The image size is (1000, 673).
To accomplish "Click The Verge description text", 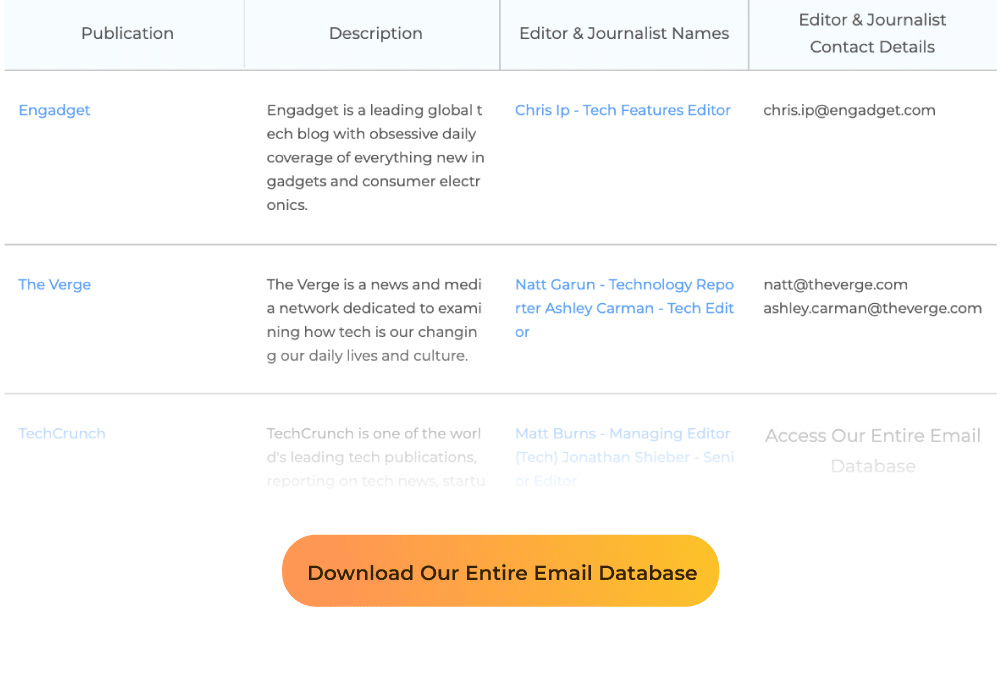I will (375, 320).
